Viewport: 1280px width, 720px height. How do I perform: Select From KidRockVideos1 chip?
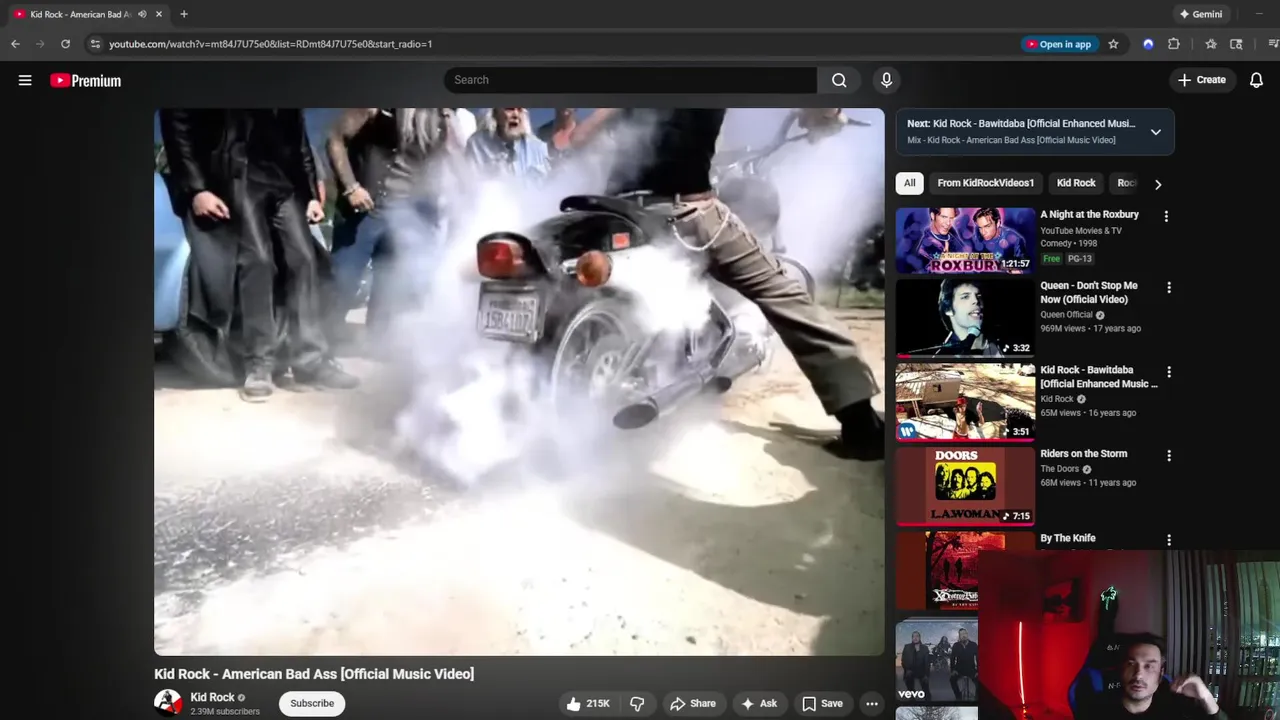click(986, 183)
